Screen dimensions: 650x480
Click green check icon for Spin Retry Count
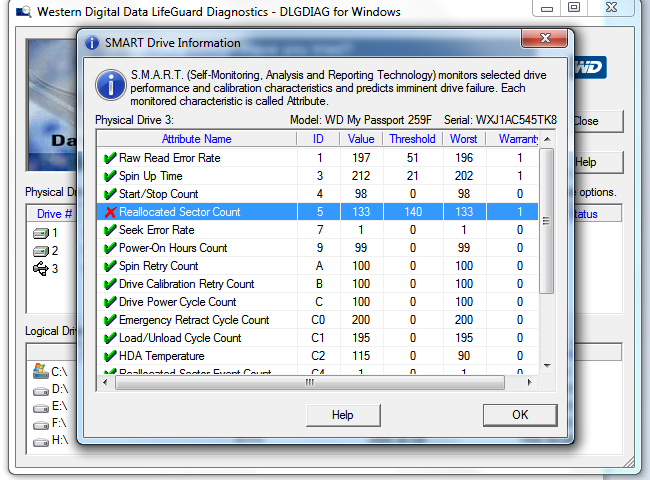click(110, 266)
